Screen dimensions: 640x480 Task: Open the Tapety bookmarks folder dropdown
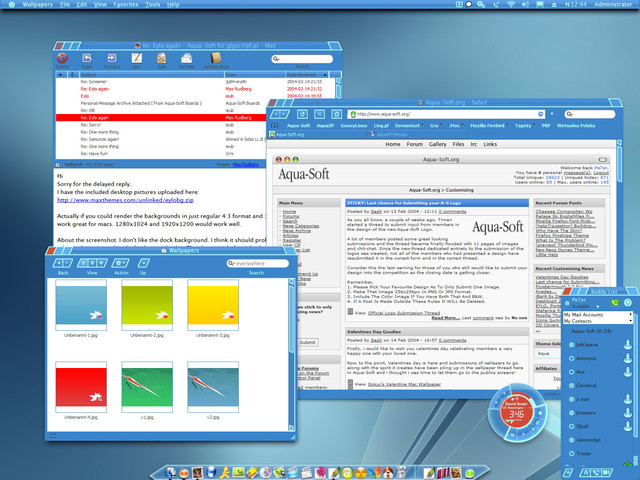click(524, 126)
